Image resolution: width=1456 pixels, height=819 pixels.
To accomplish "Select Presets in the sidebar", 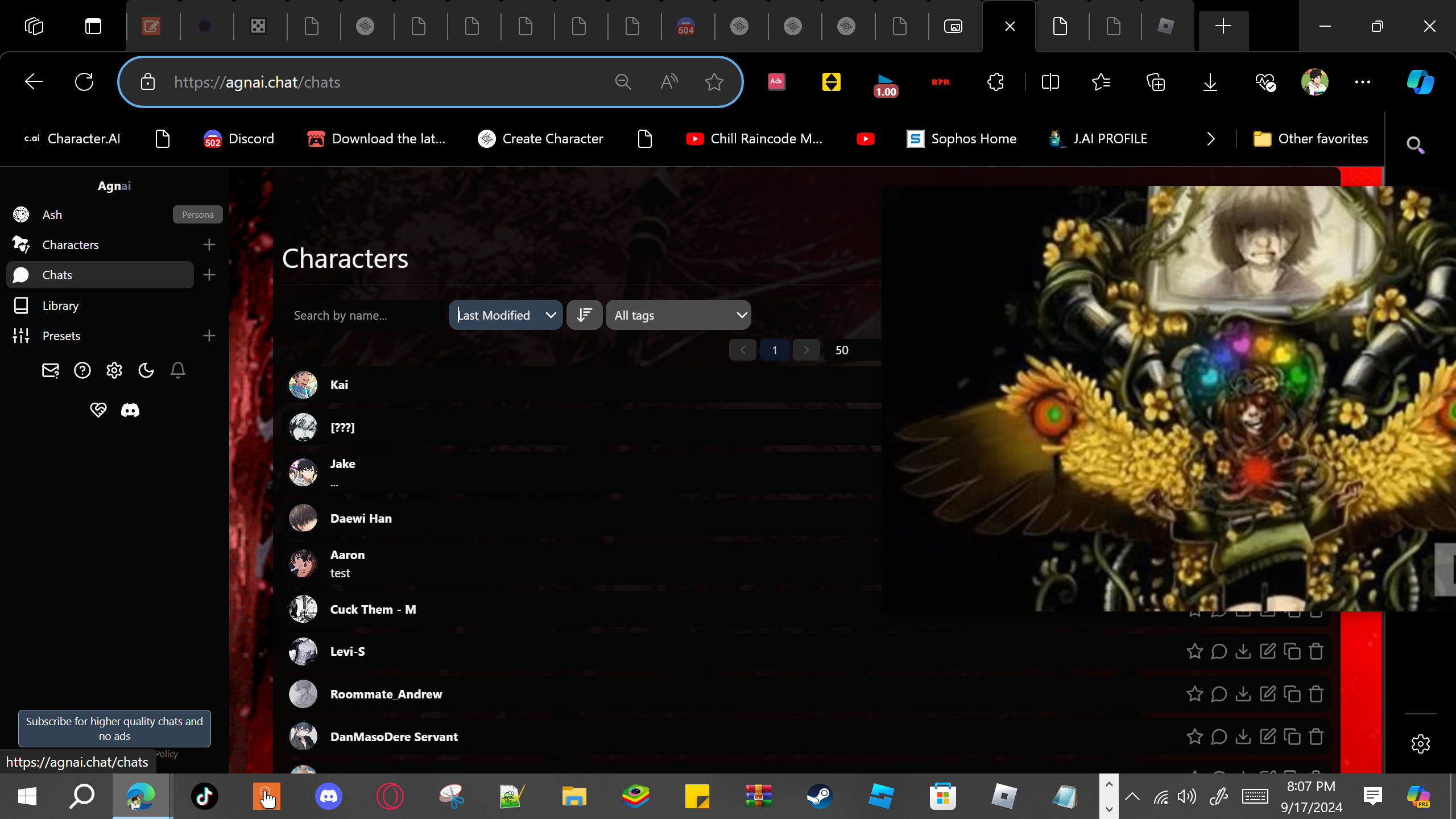I will (x=61, y=336).
